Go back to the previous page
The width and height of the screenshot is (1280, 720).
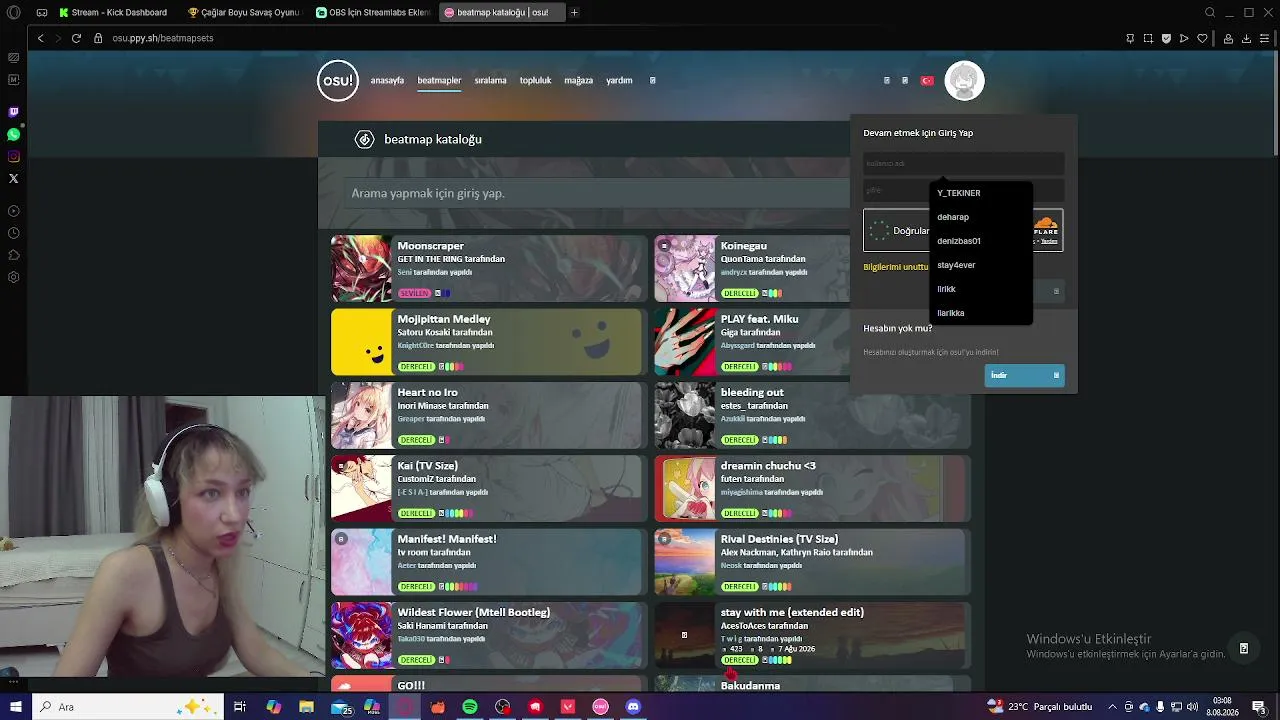[x=40, y=38]
